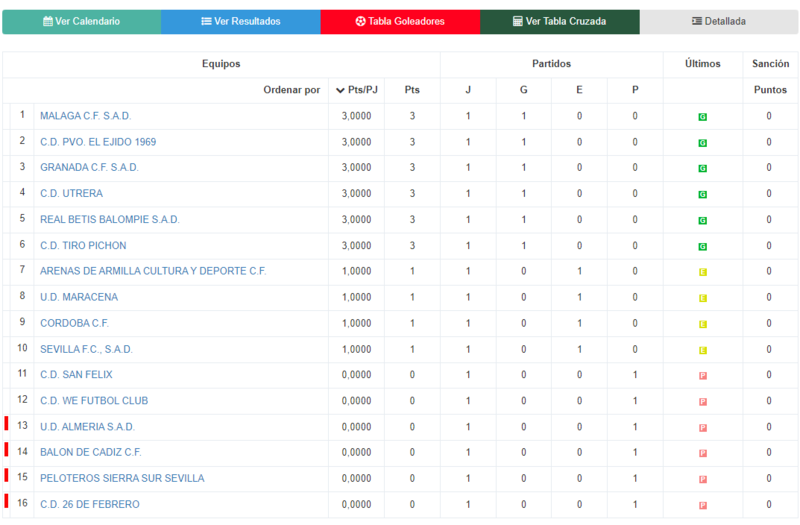Click green G badge for REAL BETIS BALOMPIE

[x=703, y=221]
